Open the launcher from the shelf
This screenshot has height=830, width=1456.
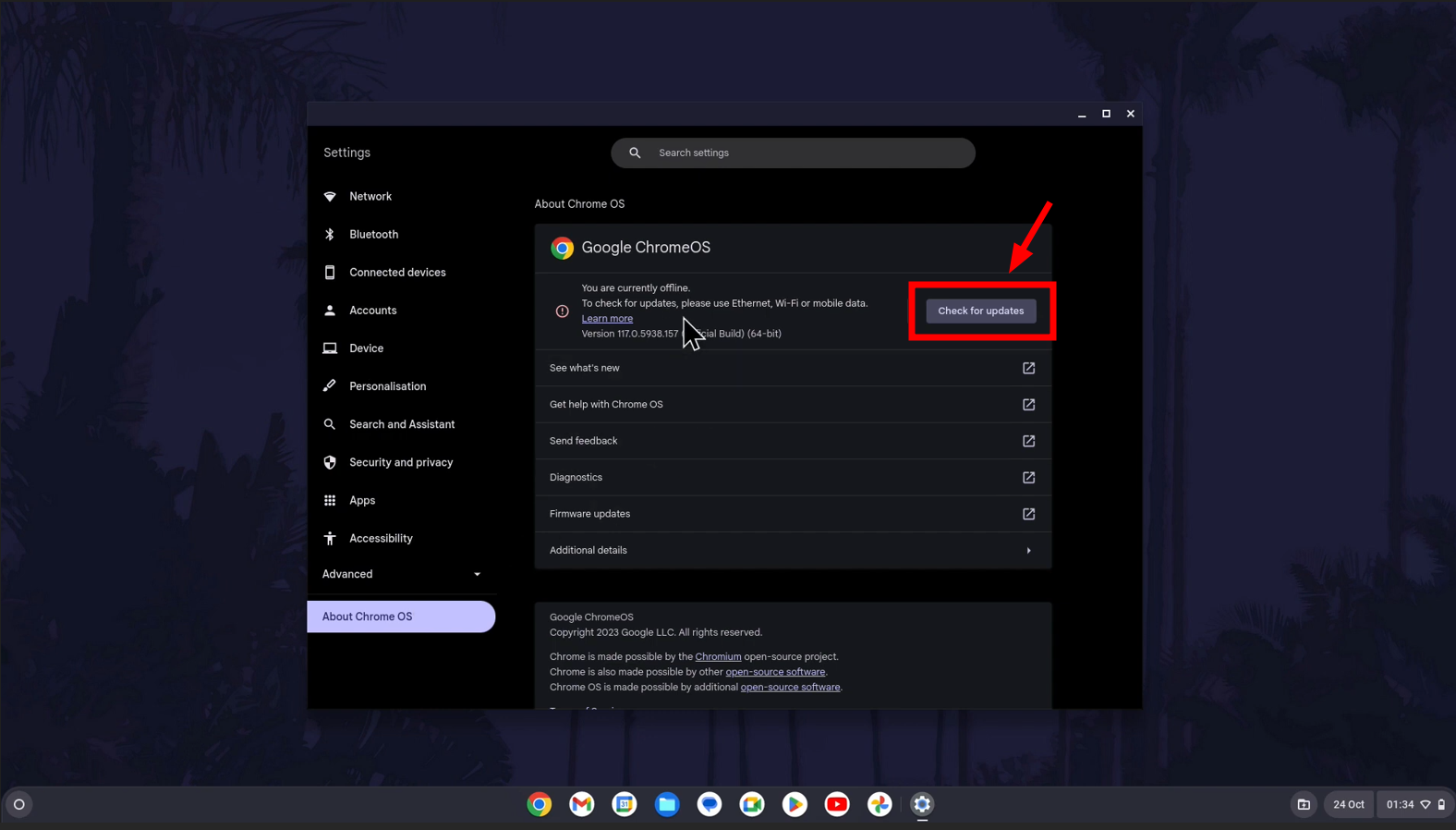(18, 804)
